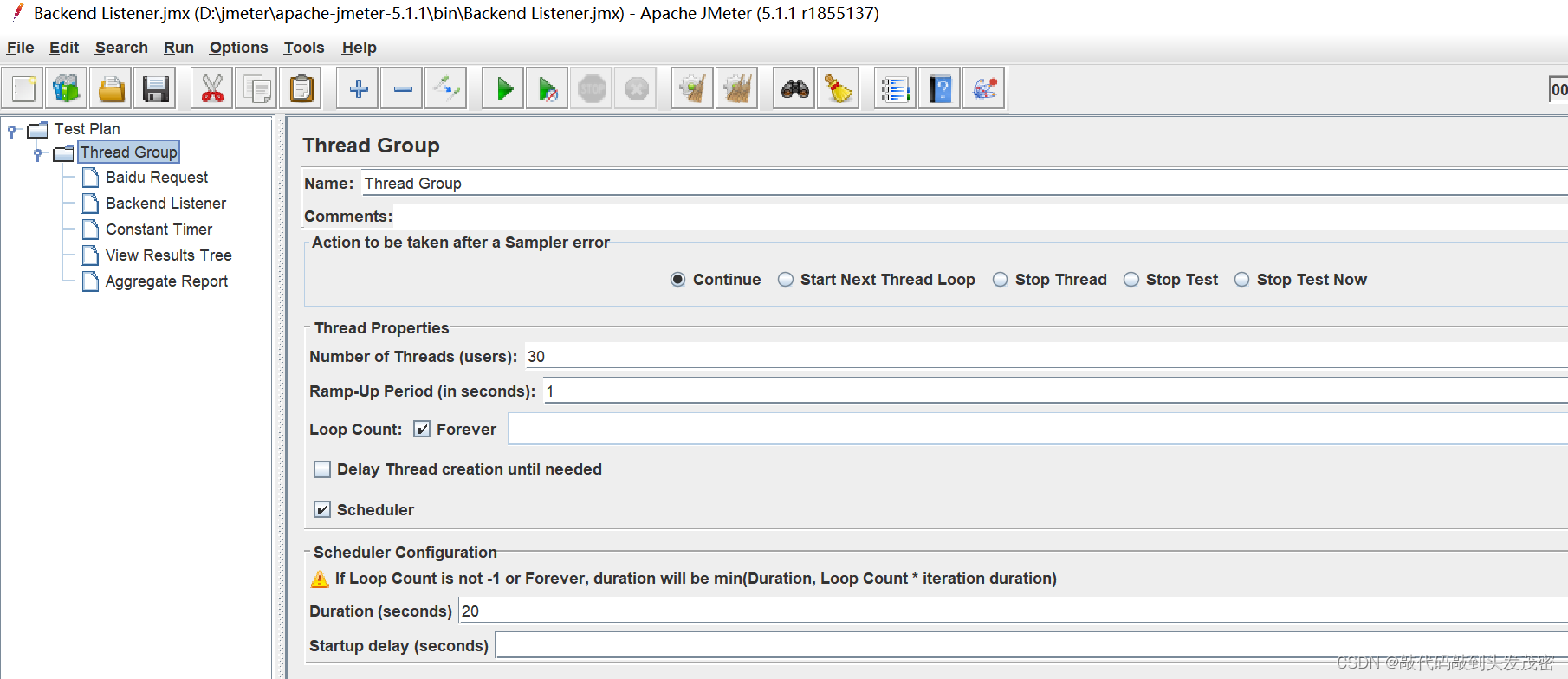
Task: Expand all nodes with plus icon
Action: pyautogui.click(x=359, y=88)
